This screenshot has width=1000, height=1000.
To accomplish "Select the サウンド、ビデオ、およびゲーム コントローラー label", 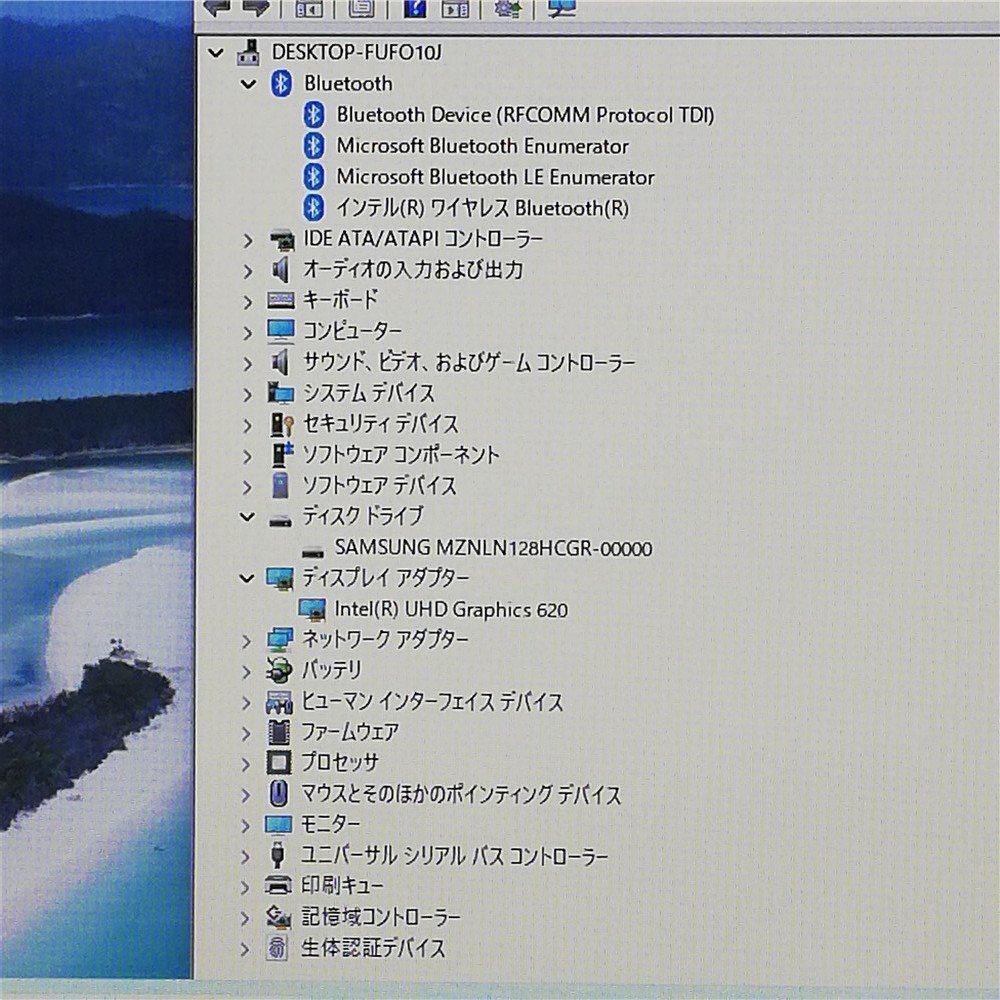I will 469,362.
